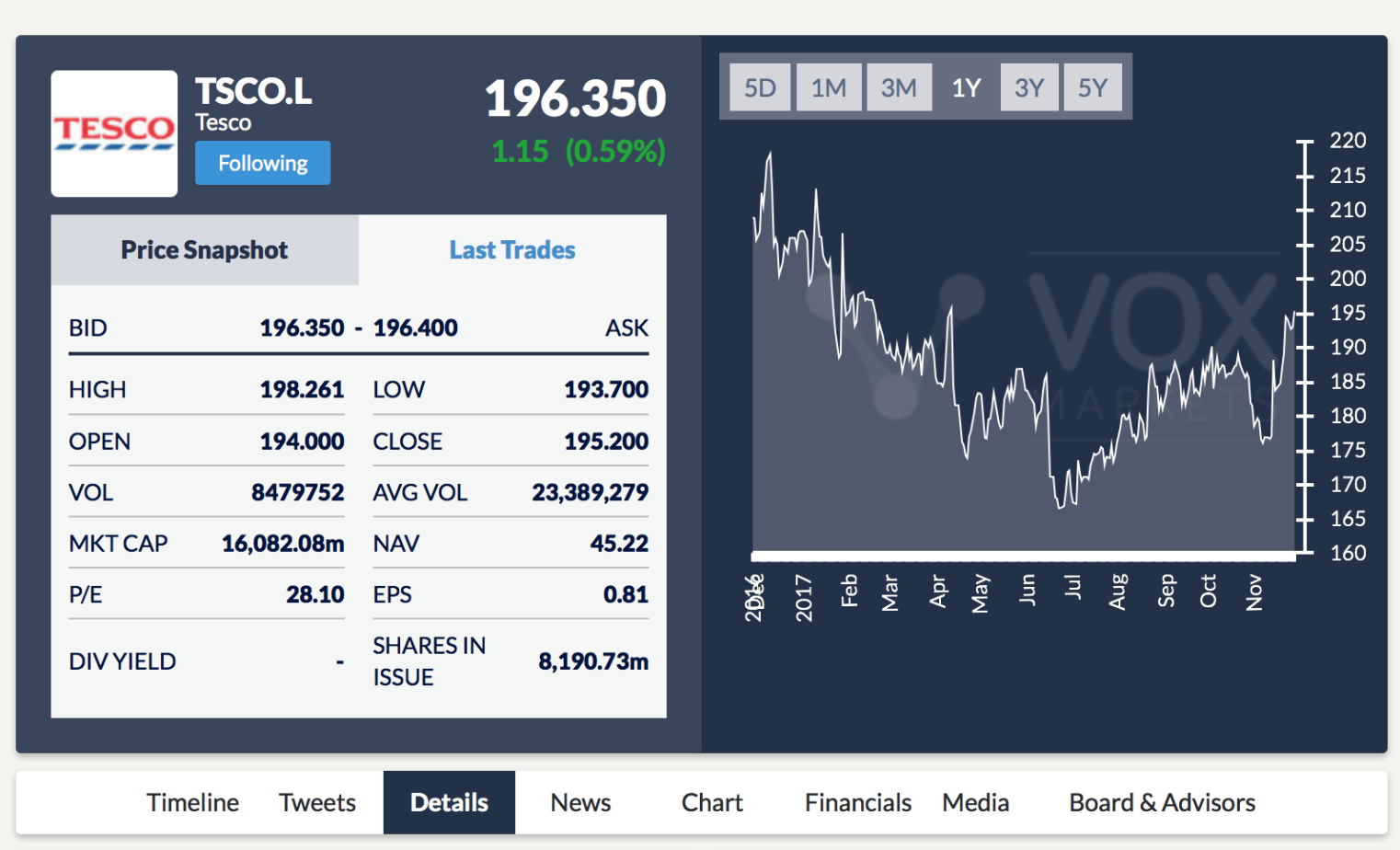Select the 5D chart range
The height and width of the screenshot is (850, 1400).
[x=760, y=87]
